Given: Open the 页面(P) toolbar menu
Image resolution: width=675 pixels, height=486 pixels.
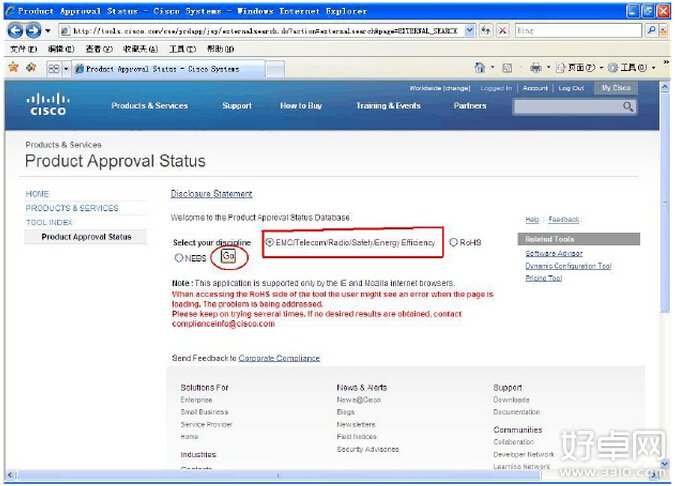Looking at the screenshot, I should (x=579, y=68).
